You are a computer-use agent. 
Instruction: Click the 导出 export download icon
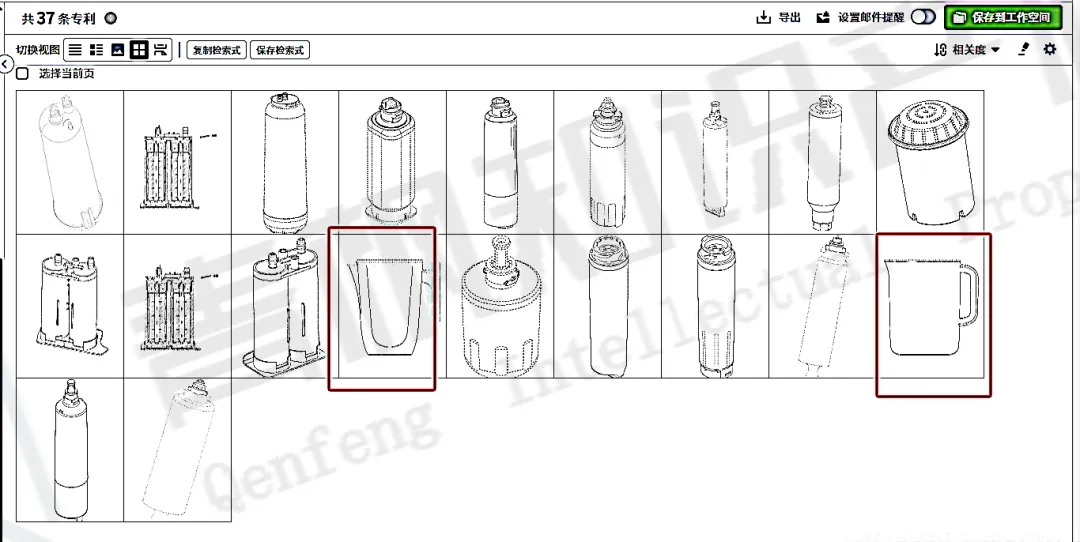coord(763,17)
